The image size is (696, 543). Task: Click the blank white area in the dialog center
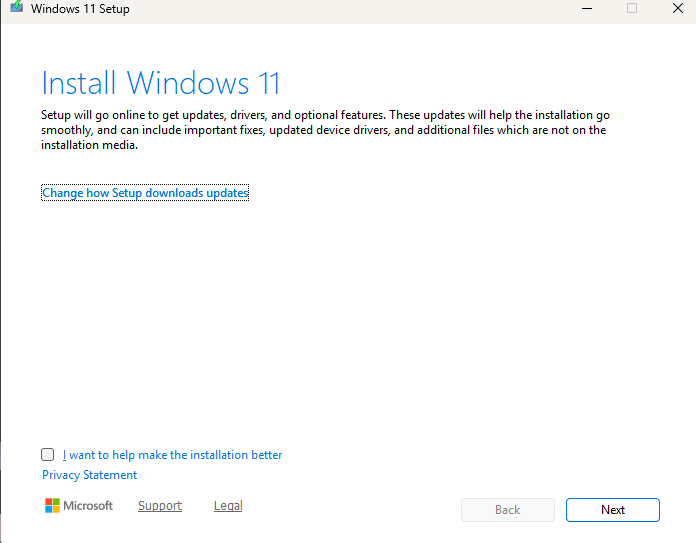[x=350, y=320]
